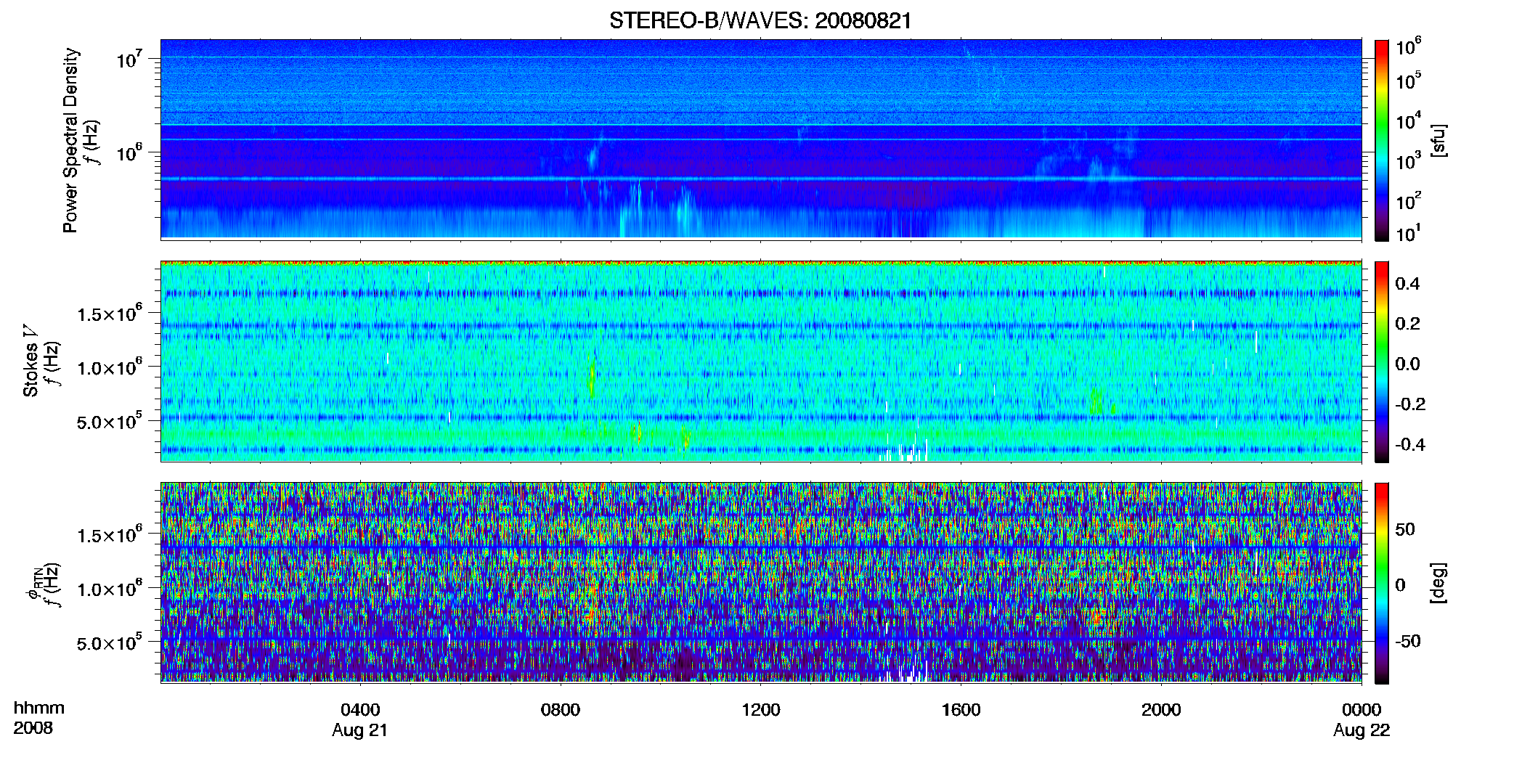Click the "0400" time tick label
The height and width of the screenshot is (784, 1522).
pyautogui.click(x=360, y=710)
